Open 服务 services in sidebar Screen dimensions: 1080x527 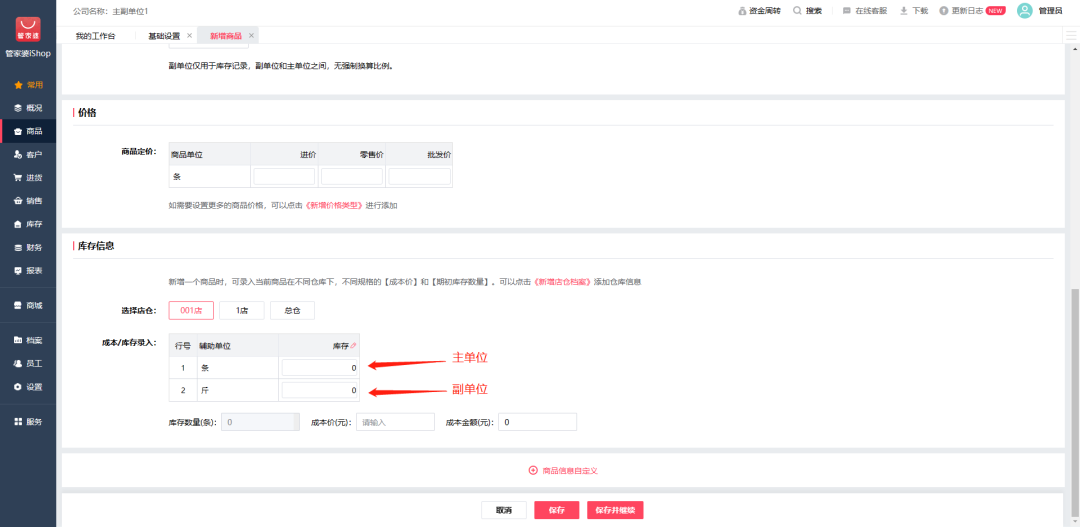pos(28,422)
